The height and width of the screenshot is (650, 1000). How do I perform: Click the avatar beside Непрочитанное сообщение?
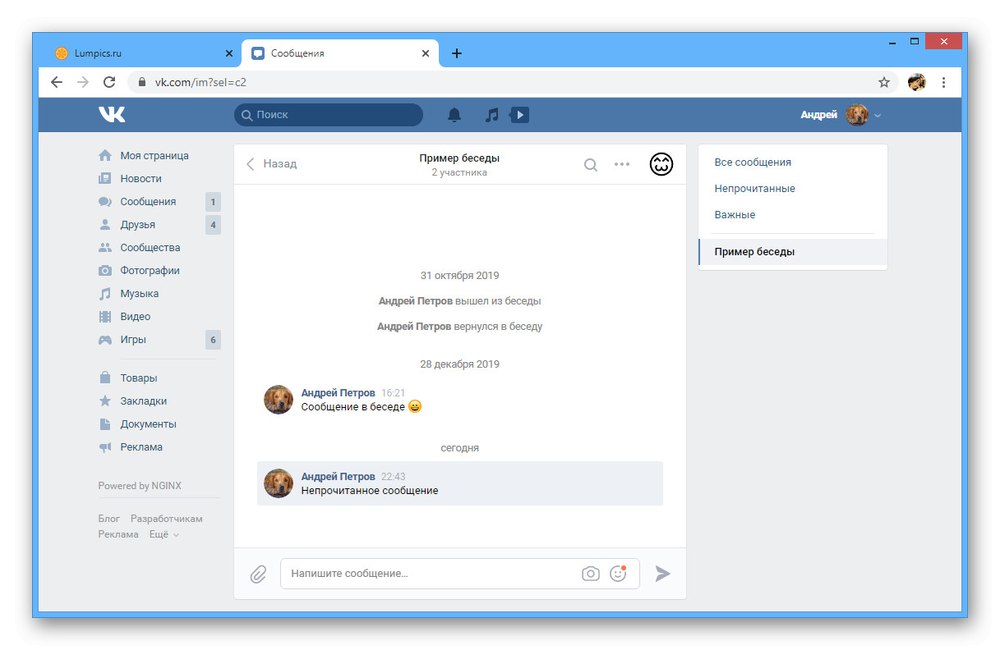[279, 483]
